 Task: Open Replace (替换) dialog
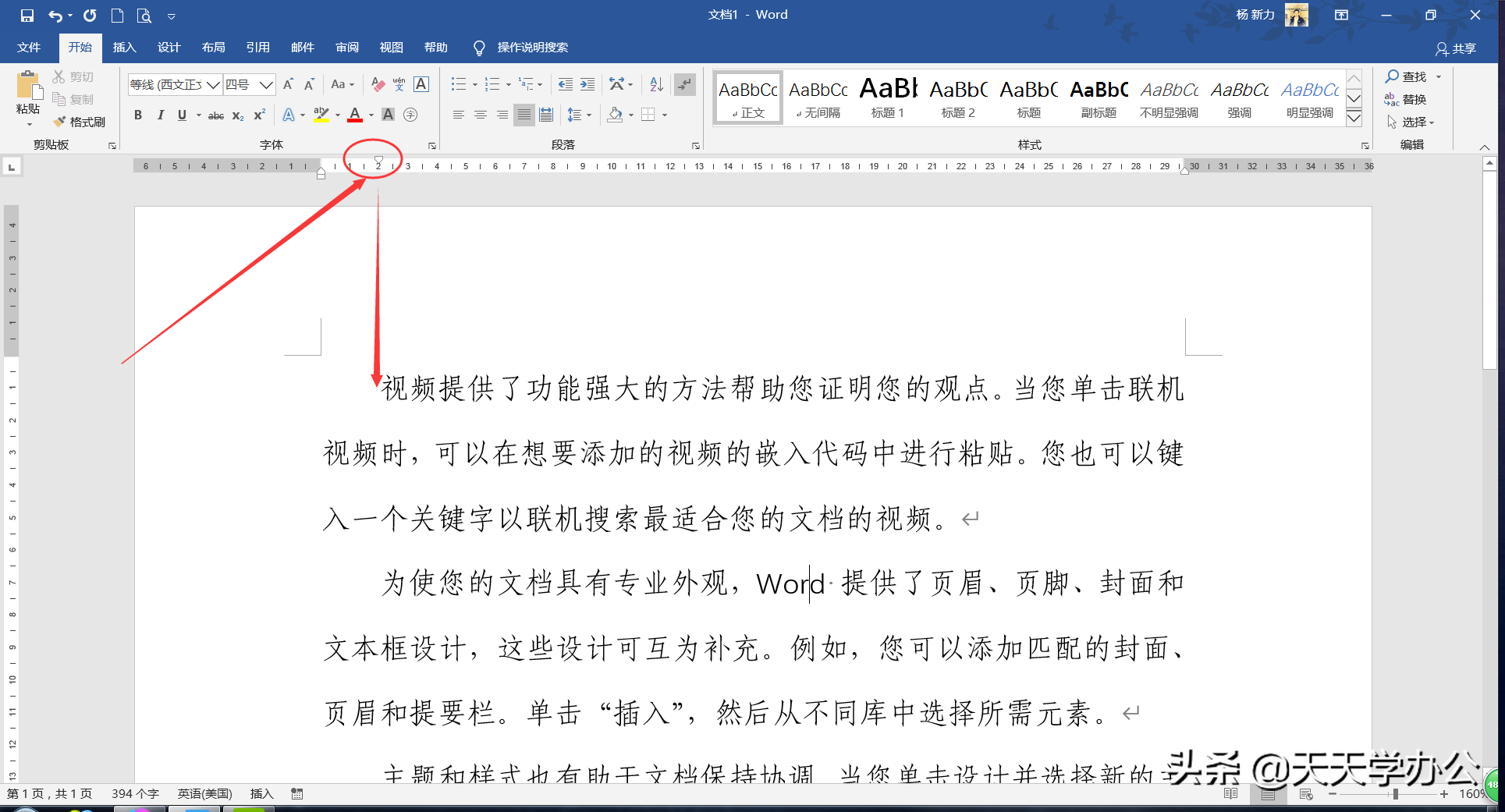(1406, 99)
